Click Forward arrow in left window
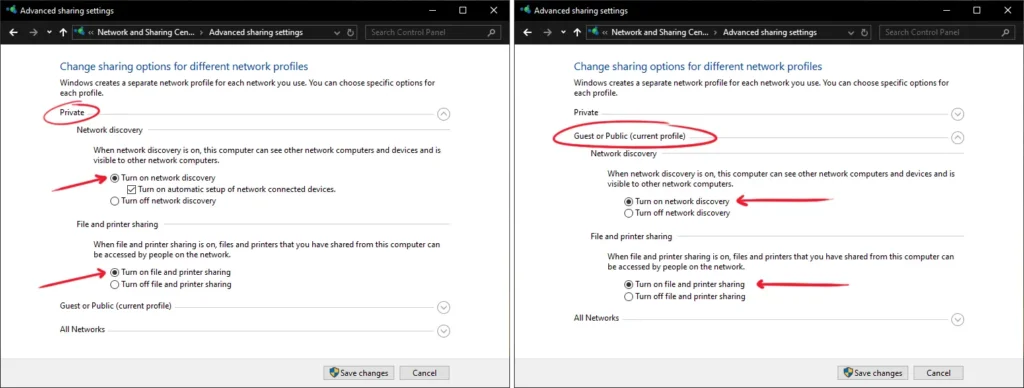This screenshot has width=1024, height=388. (34, 32)
